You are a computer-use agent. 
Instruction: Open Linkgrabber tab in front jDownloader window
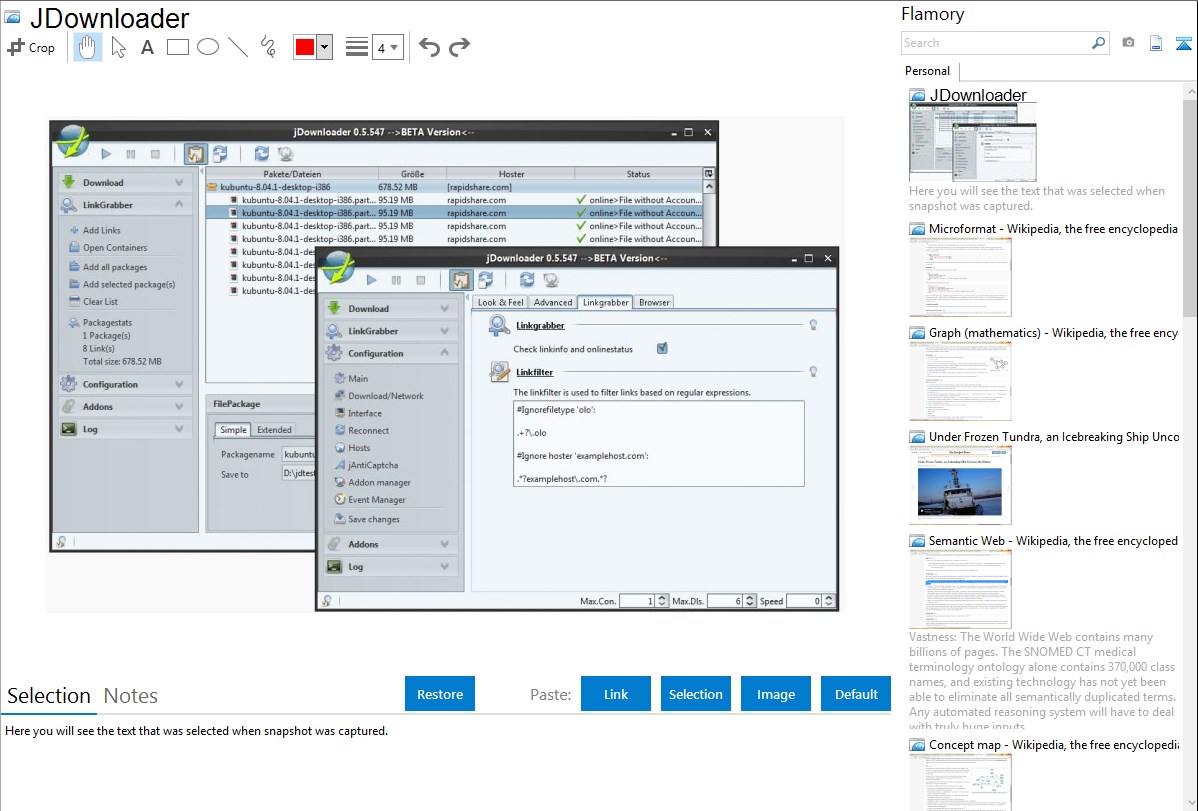click(x=605, y=302)
